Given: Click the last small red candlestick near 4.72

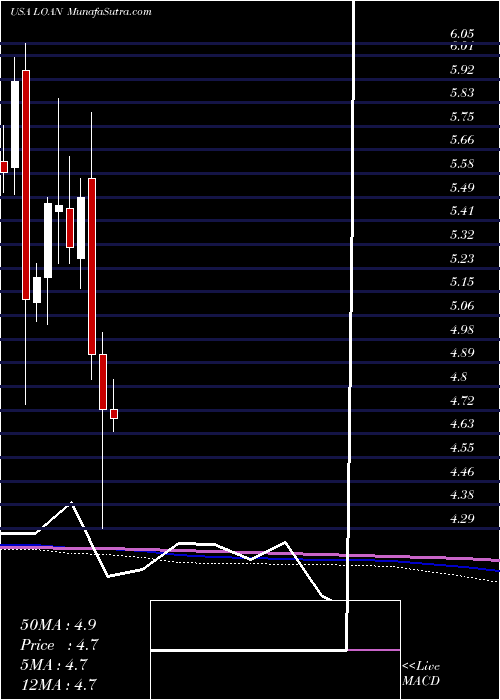Looking at the screenshot, I should point(114,414).
